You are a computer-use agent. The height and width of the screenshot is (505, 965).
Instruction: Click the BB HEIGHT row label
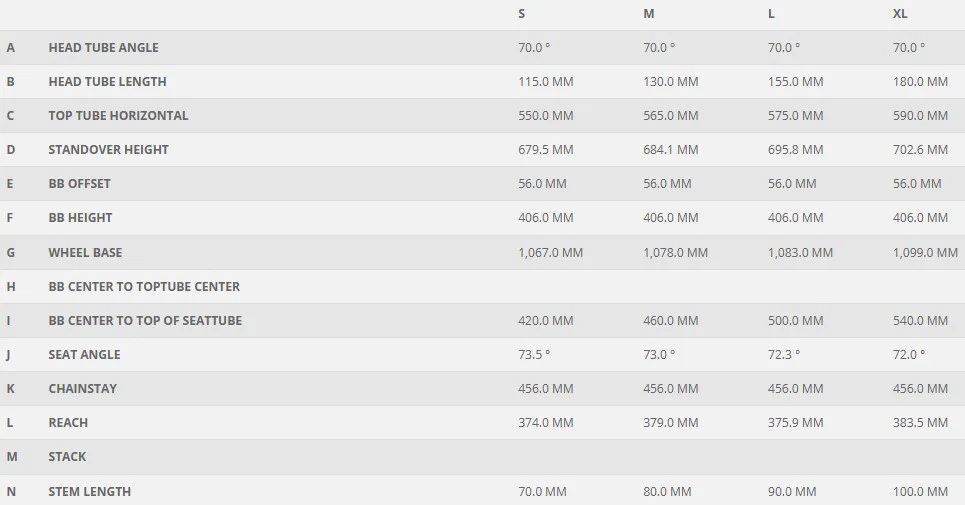[x=81, y=217]
